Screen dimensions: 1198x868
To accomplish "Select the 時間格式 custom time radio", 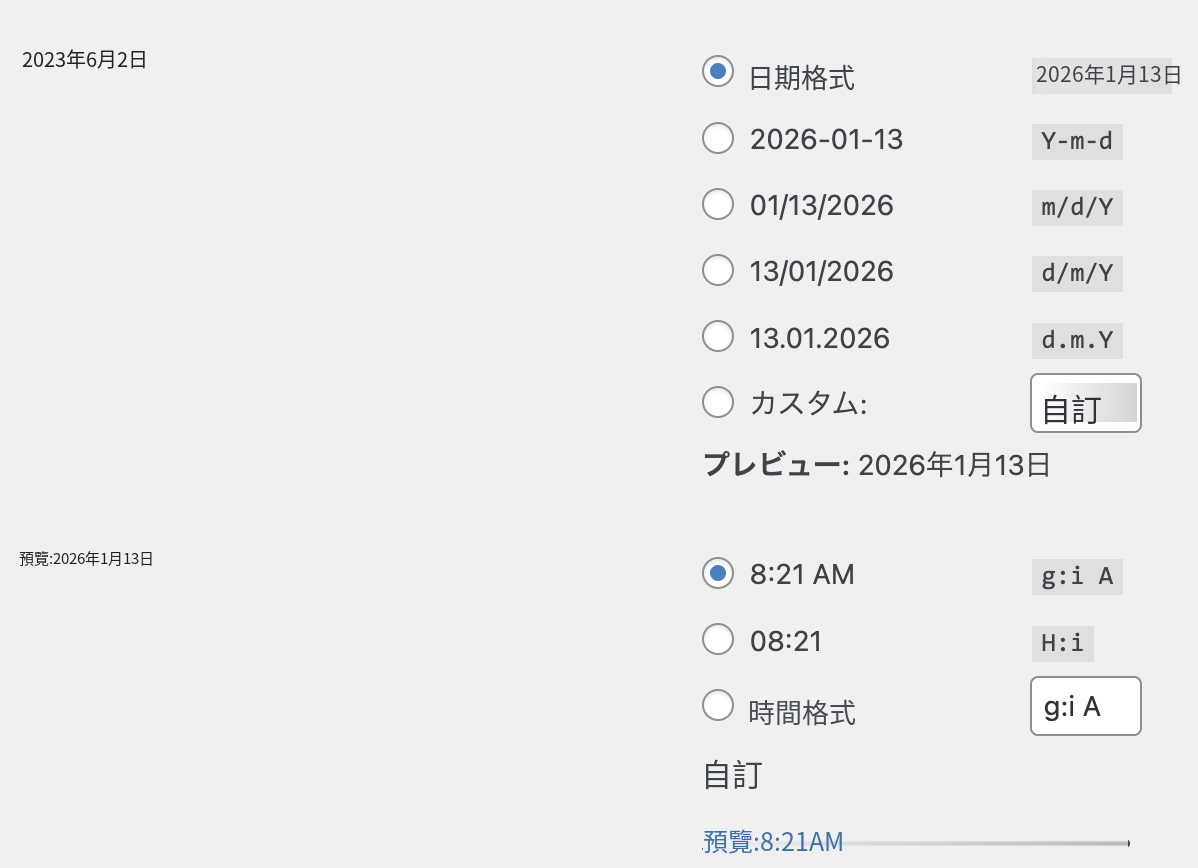I will [x=717, y=705].
